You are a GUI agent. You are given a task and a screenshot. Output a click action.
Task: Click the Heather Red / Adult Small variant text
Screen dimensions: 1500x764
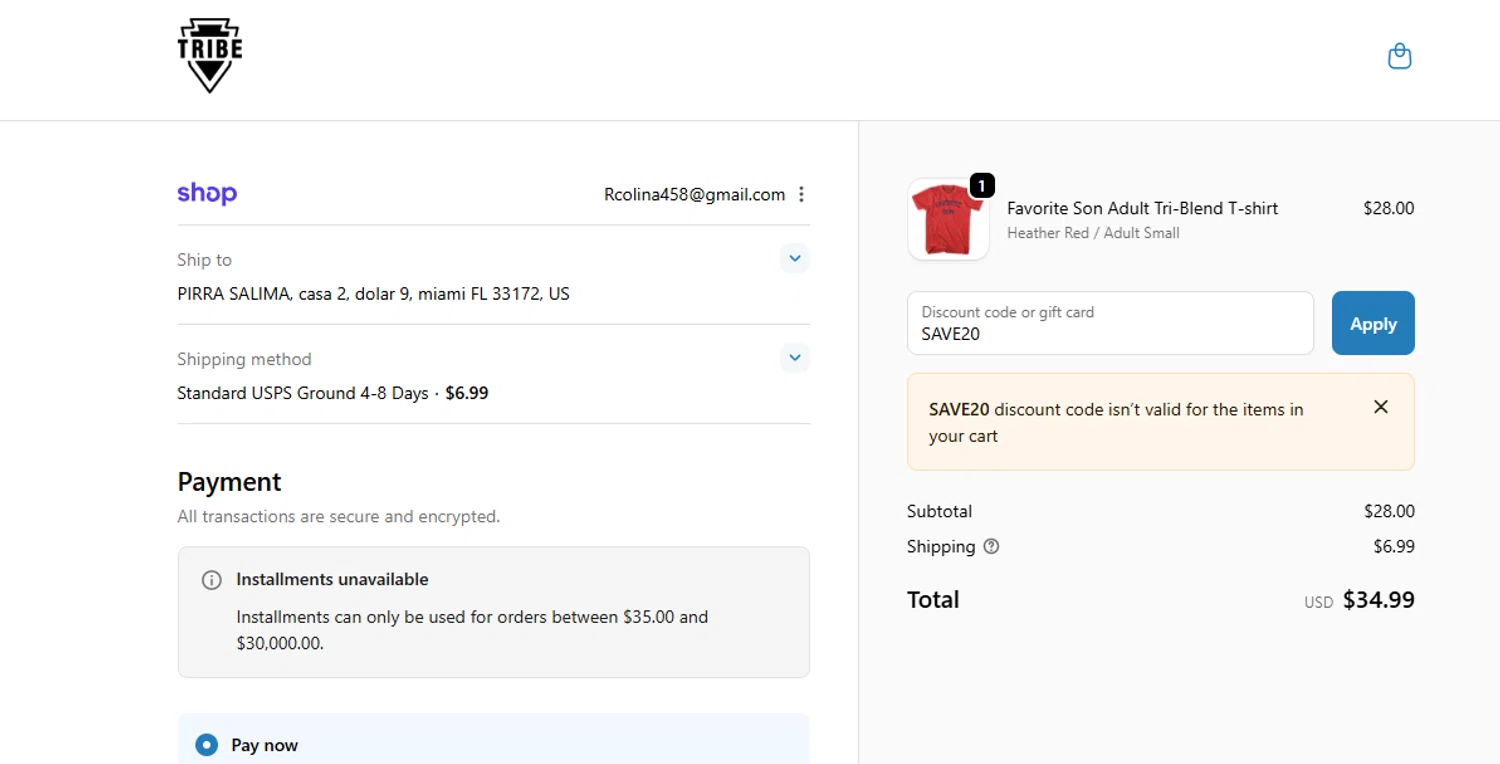tap(1093, 233)
